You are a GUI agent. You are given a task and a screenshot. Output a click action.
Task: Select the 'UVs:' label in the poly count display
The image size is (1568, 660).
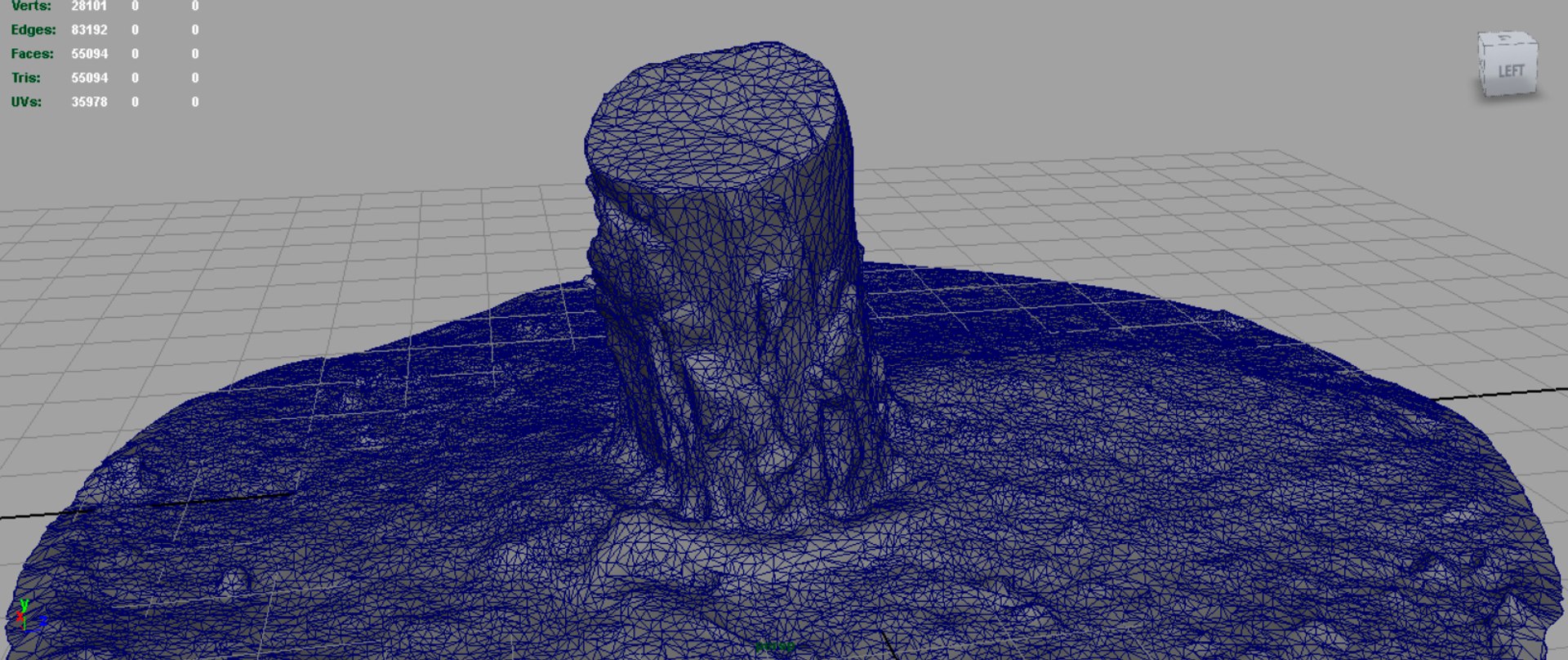(26, 102)
